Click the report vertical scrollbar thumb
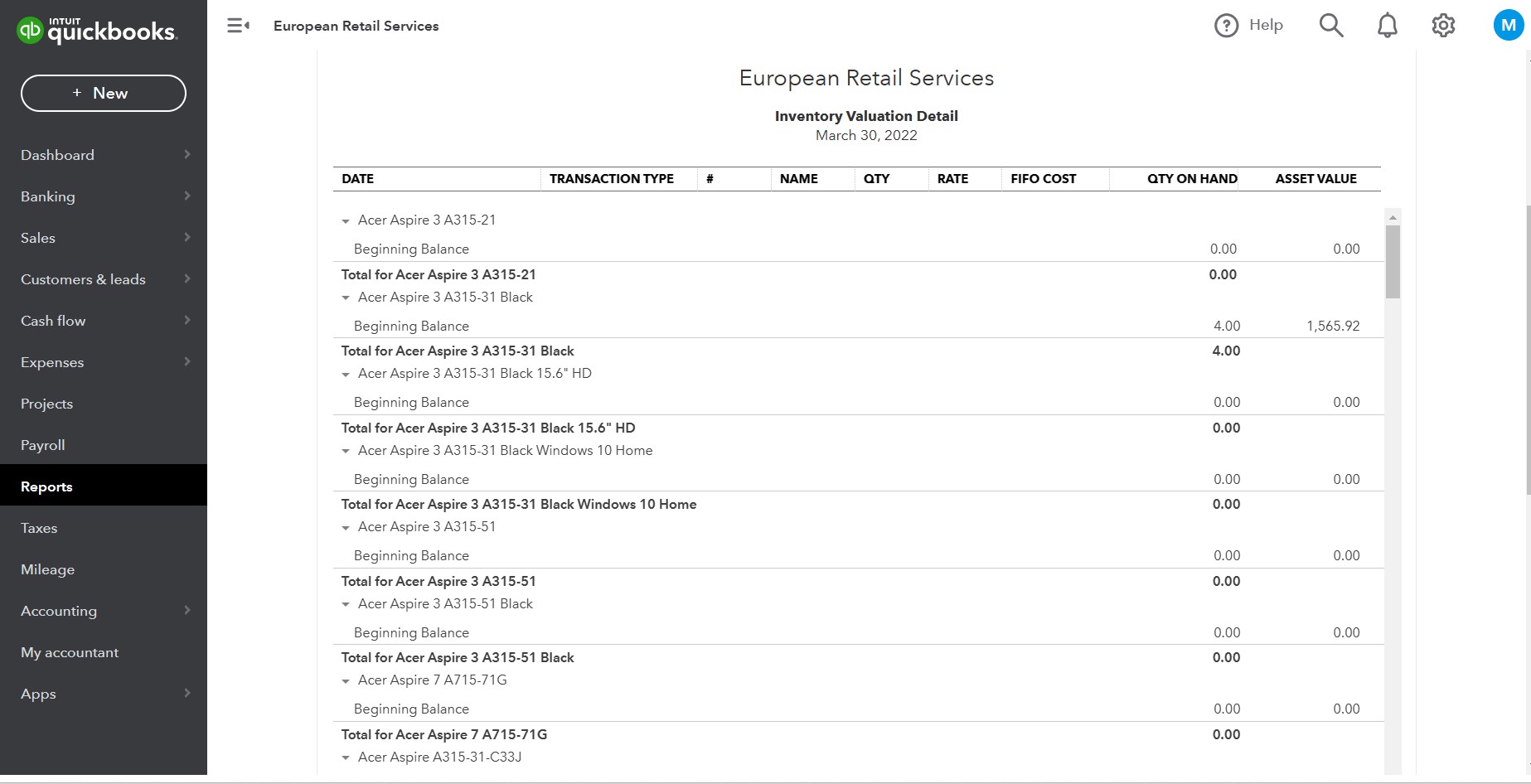The width and height of the screenshot is (1531, 784). [x=1393, y=261]
